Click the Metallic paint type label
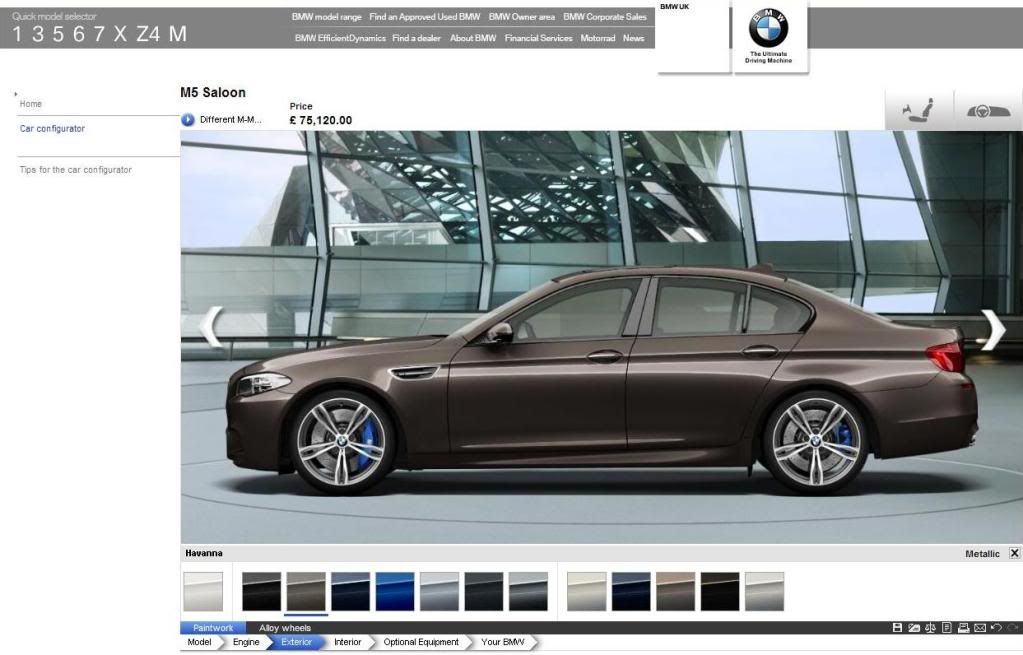This screenshot has width=1023, height=655. pyautogui.click(x=982, y=554)
